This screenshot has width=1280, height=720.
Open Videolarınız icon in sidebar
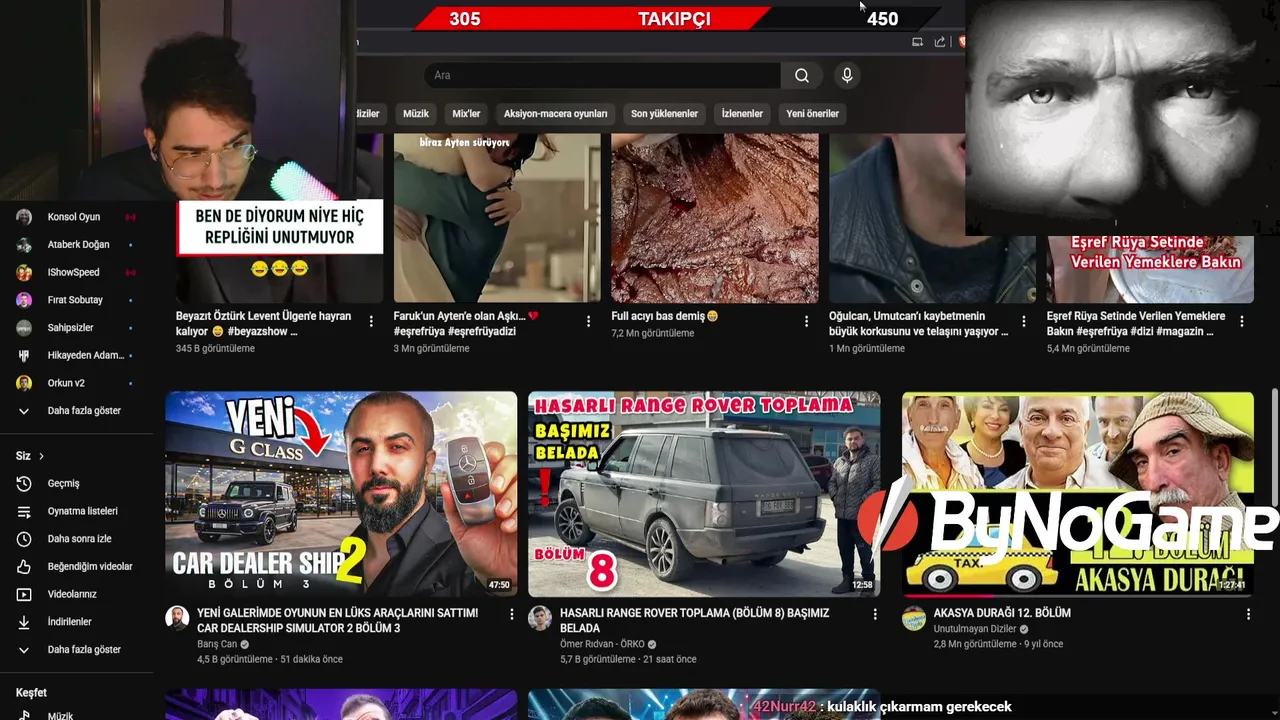(24, 594)
